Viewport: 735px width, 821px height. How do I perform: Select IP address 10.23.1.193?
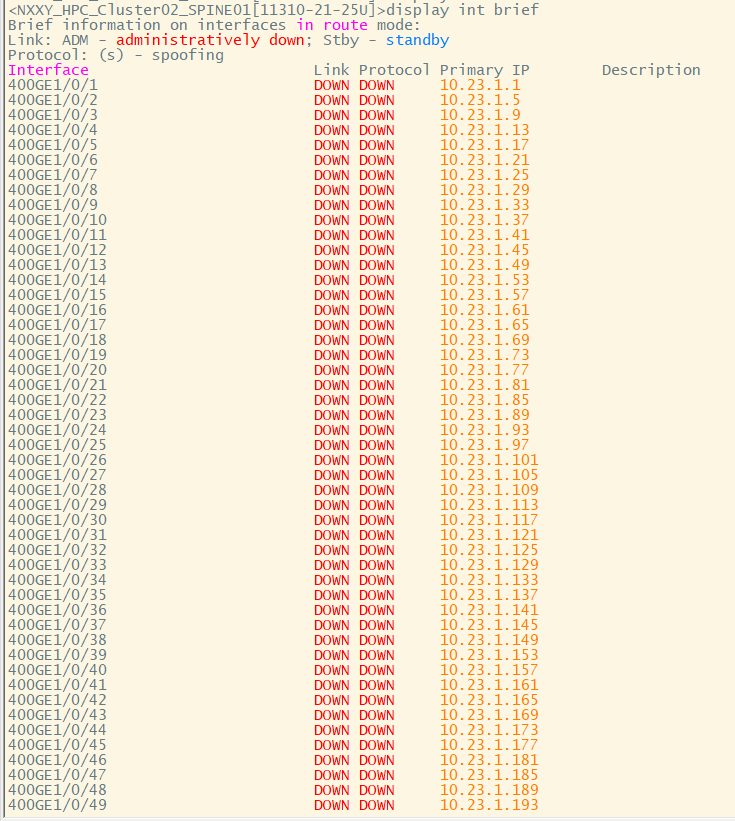coord(489,805)
